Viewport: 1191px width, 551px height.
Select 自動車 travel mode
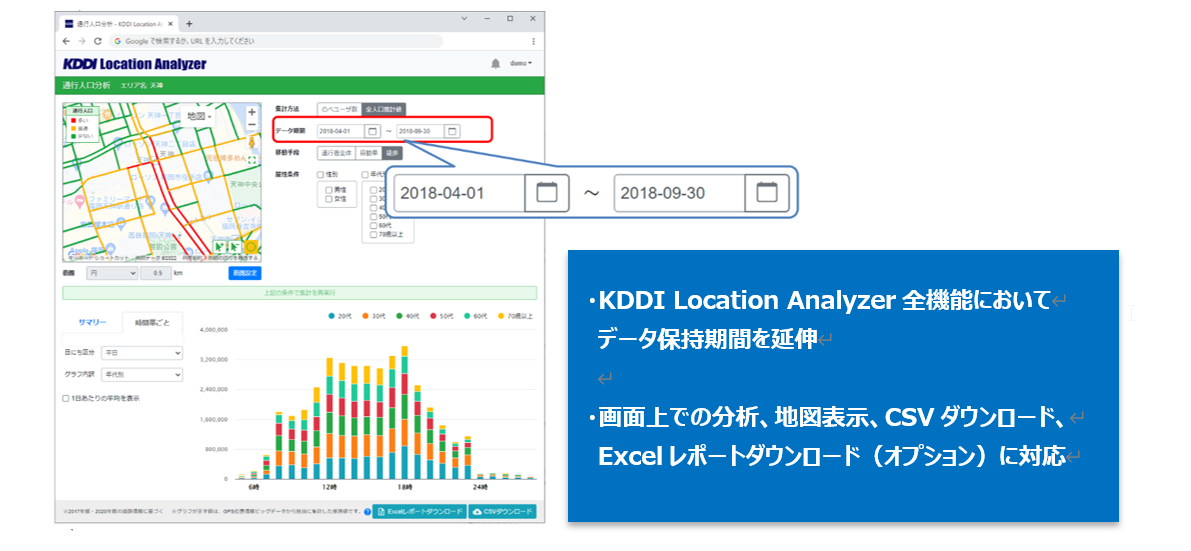pos(368,153)
